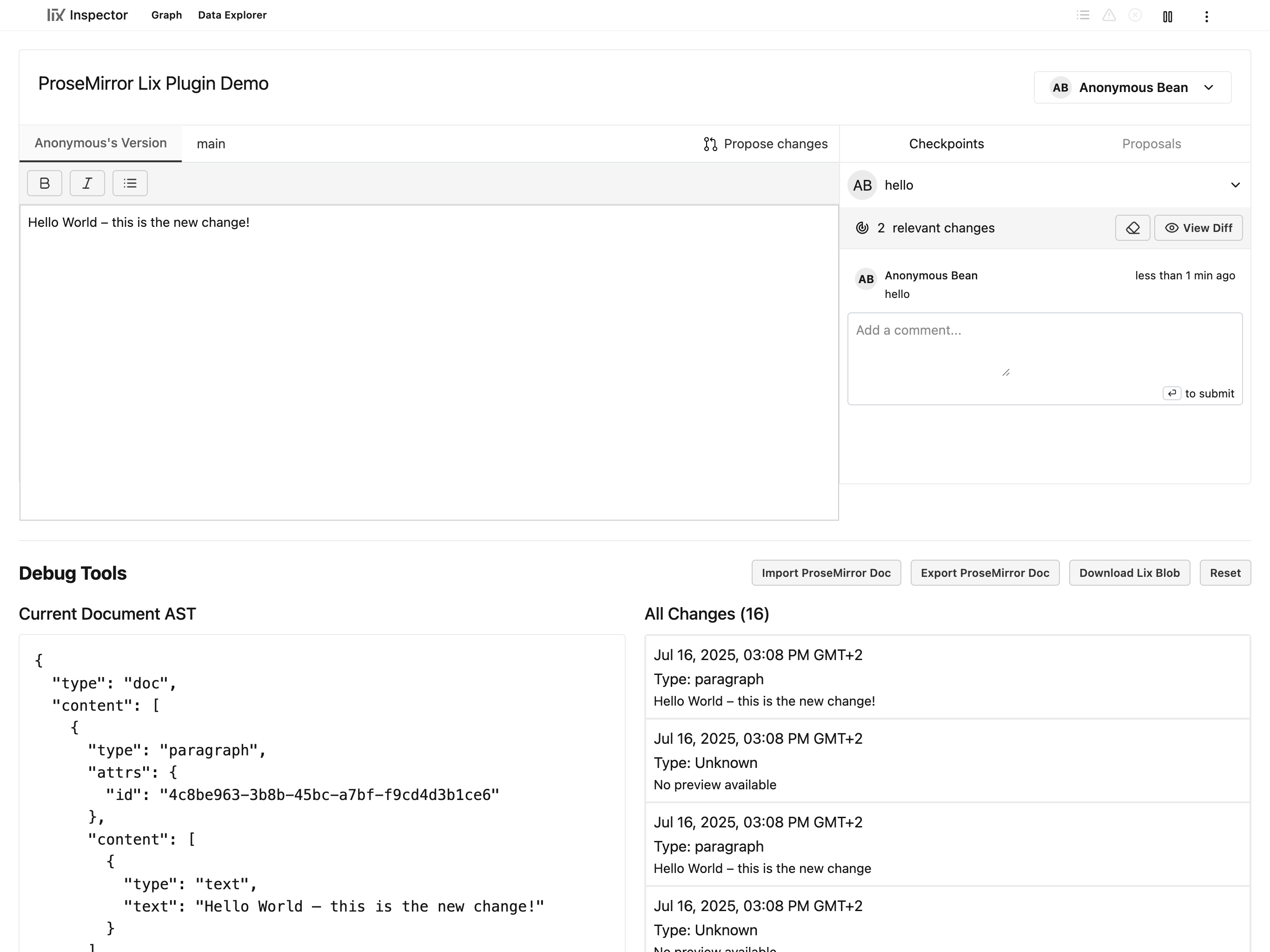Click Propose changes with the branch icon
The height and width of the screenshot is (952, 1270).
(765, 144)
